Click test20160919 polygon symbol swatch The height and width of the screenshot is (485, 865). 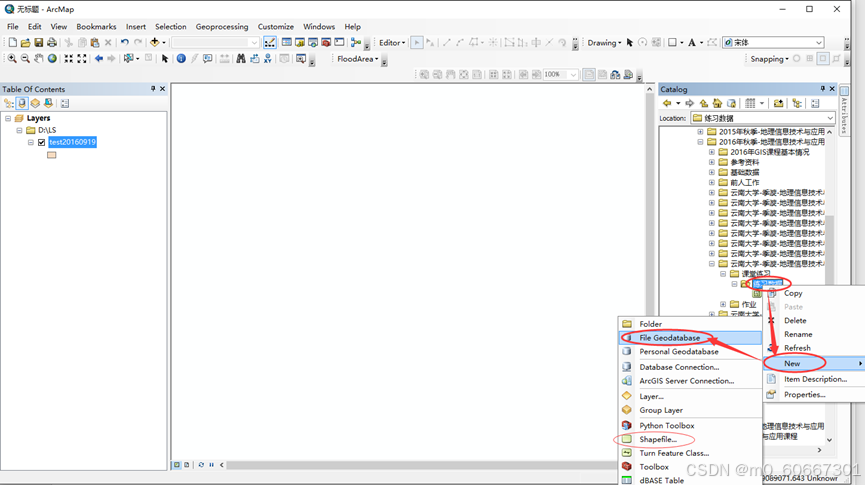pyautogui.click(x=52, y=155)
